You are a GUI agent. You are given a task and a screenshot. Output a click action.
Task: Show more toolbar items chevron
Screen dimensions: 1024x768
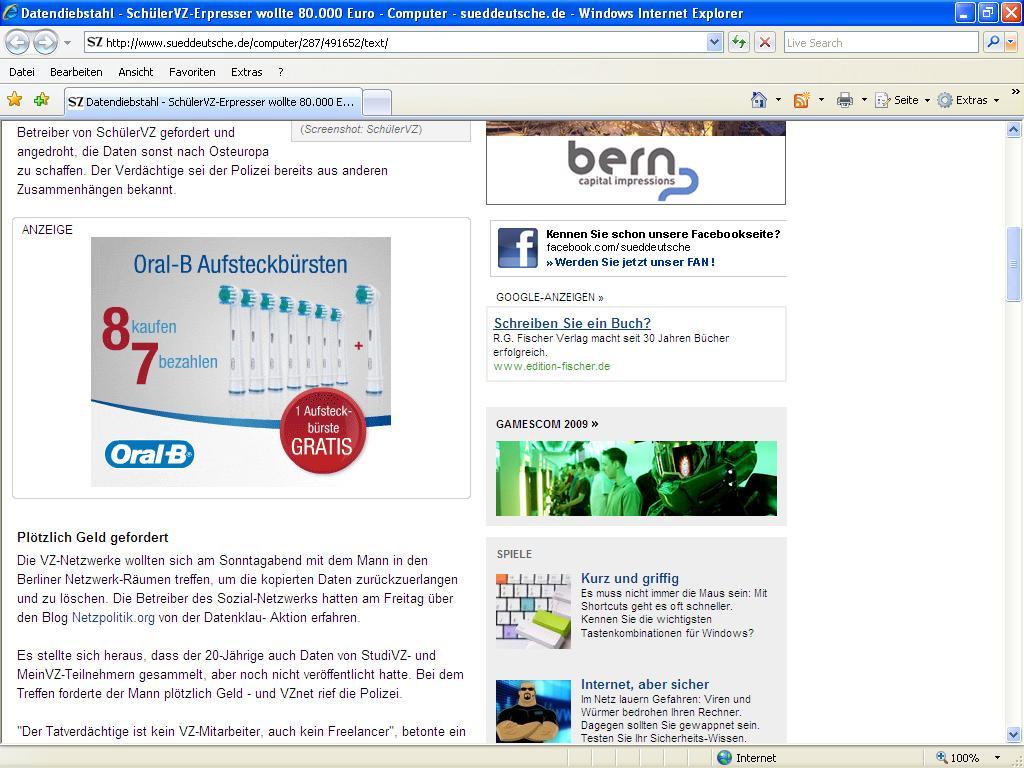tap(1016, 92)
